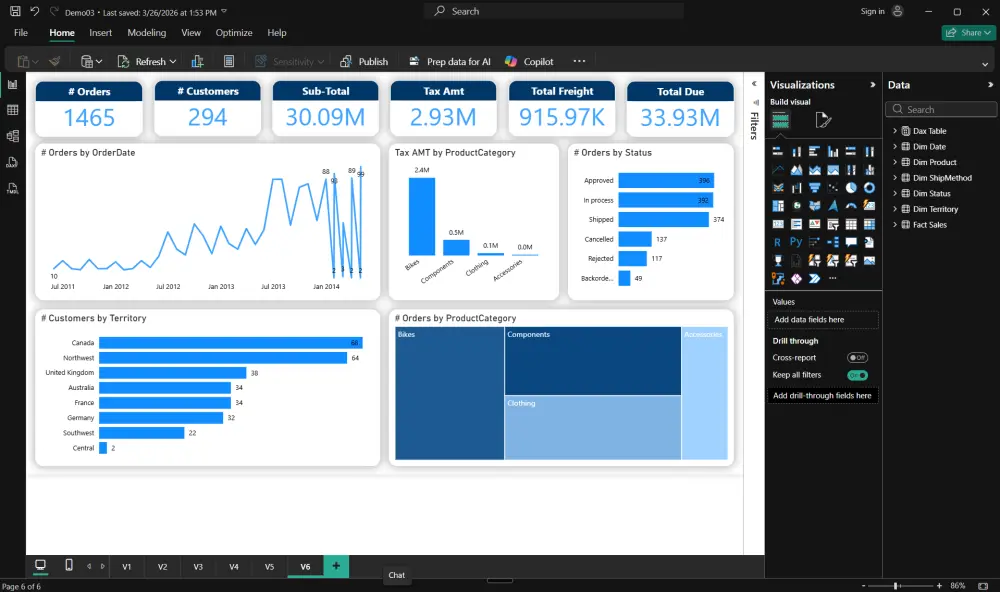Switch to desktop layout icon

click(40, 565)
